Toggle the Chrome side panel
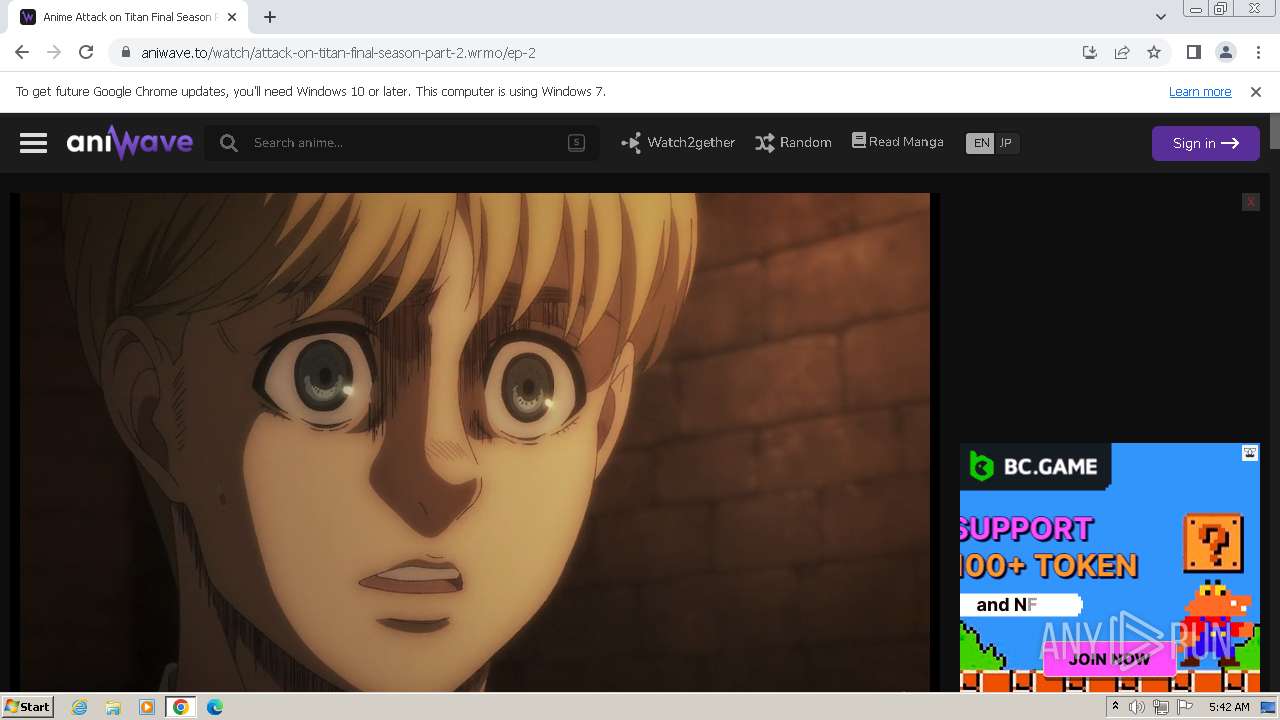1280x720 pixels. (x=1193, y=52)
